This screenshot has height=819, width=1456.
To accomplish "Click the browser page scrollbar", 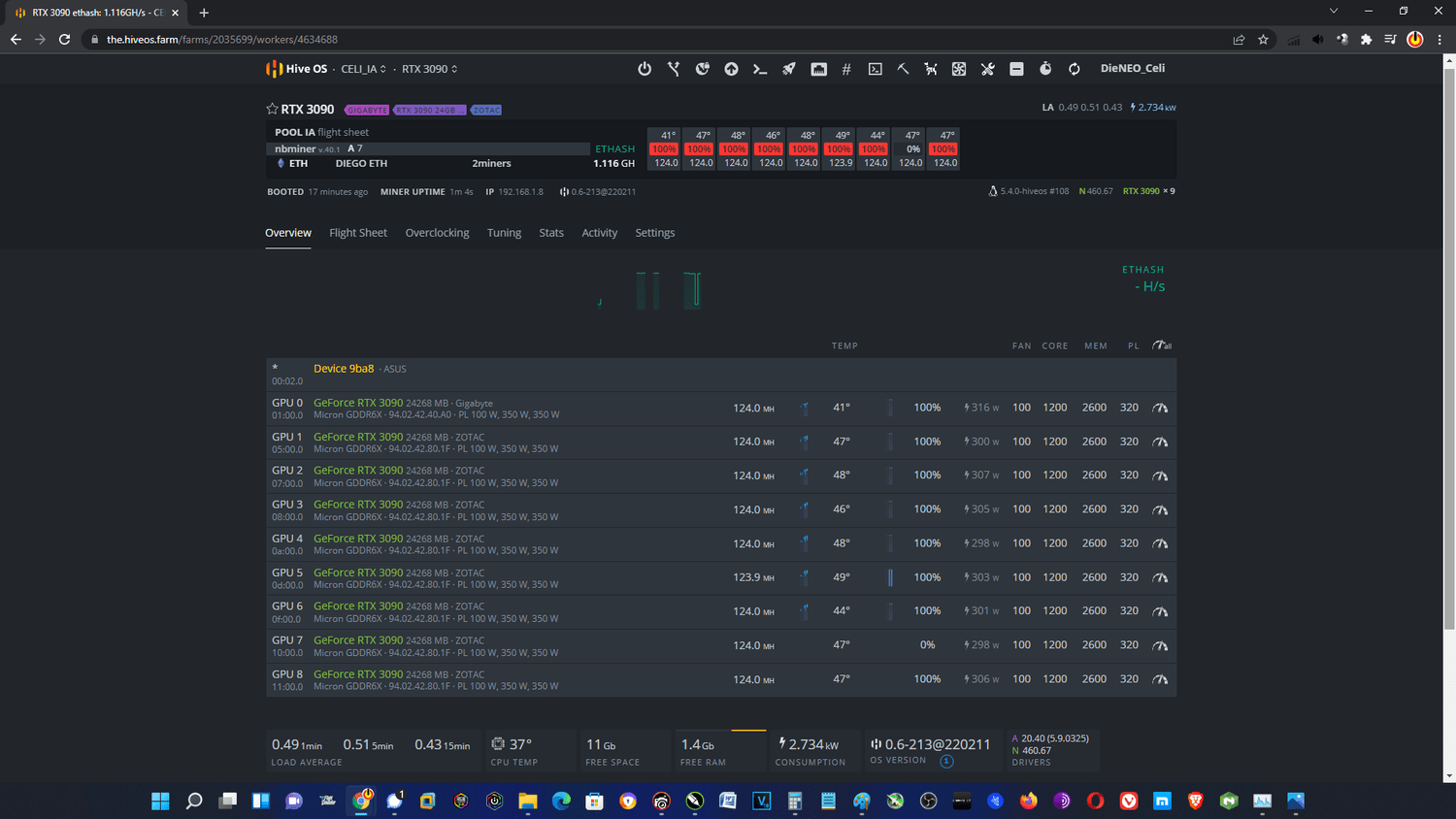I will (1449, 349).
